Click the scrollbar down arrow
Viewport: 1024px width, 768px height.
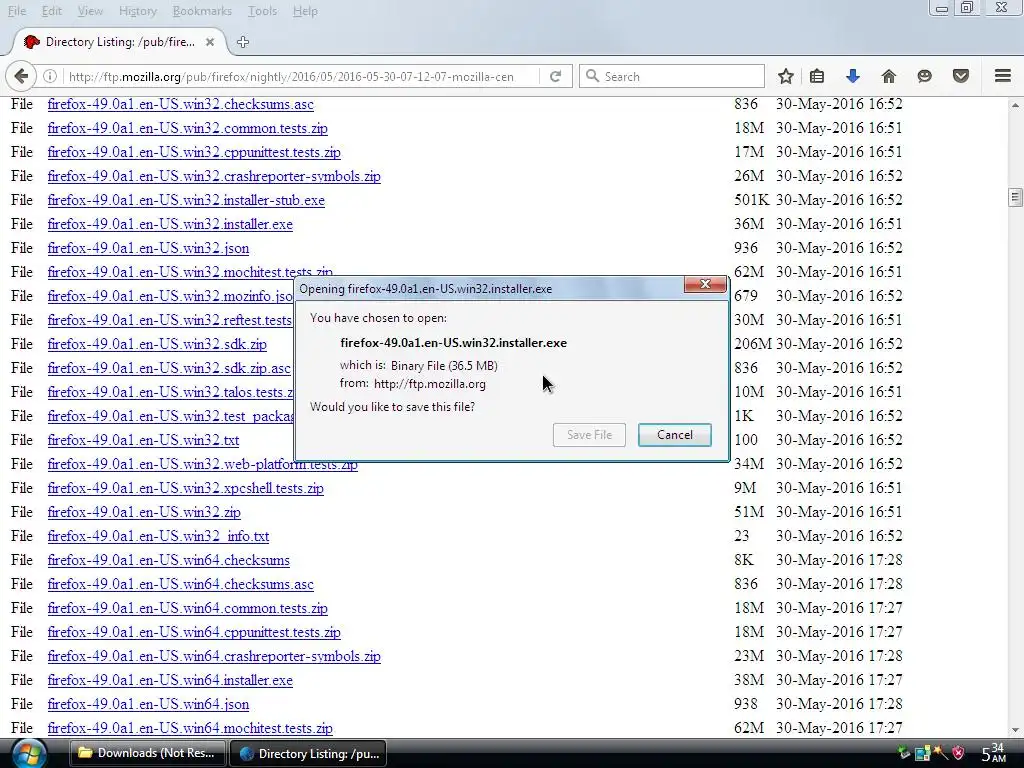(x=1015, y=731)
